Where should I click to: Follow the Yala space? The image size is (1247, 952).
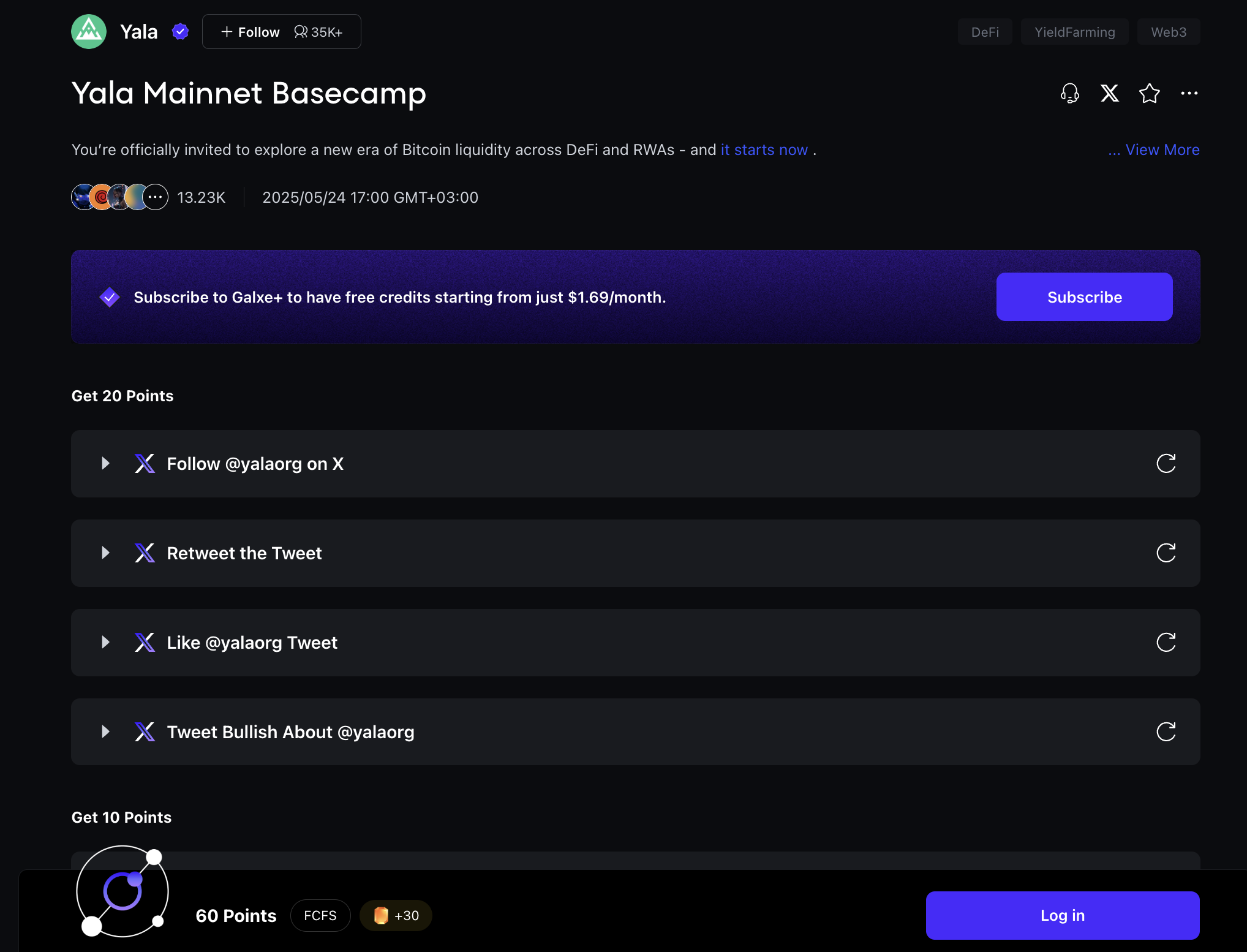[281, 32]
